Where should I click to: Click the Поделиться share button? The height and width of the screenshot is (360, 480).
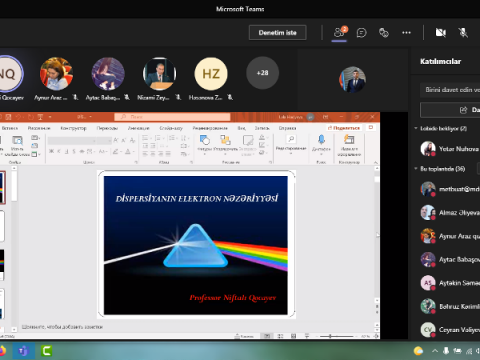click(344, 128)
